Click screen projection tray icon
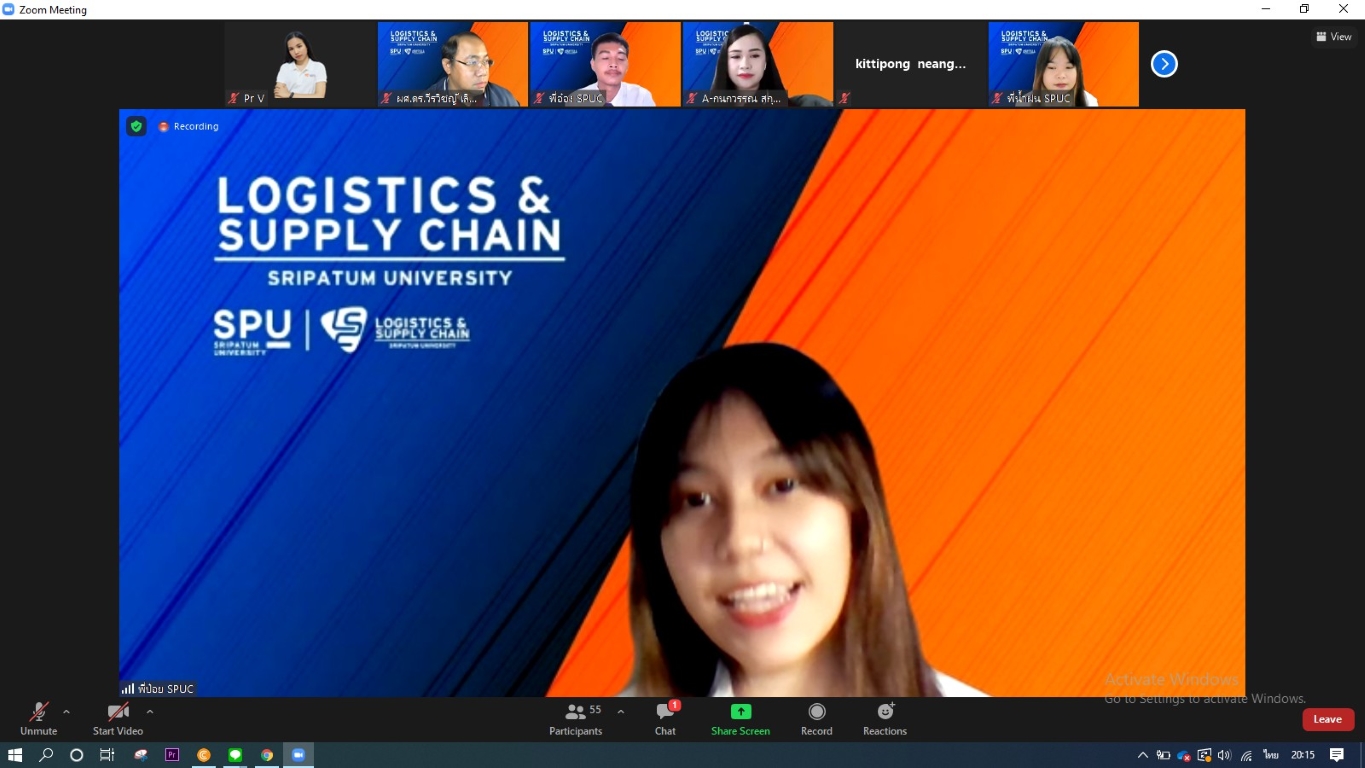This screenshot has width=1365, height=768. tap(1205, 755)
